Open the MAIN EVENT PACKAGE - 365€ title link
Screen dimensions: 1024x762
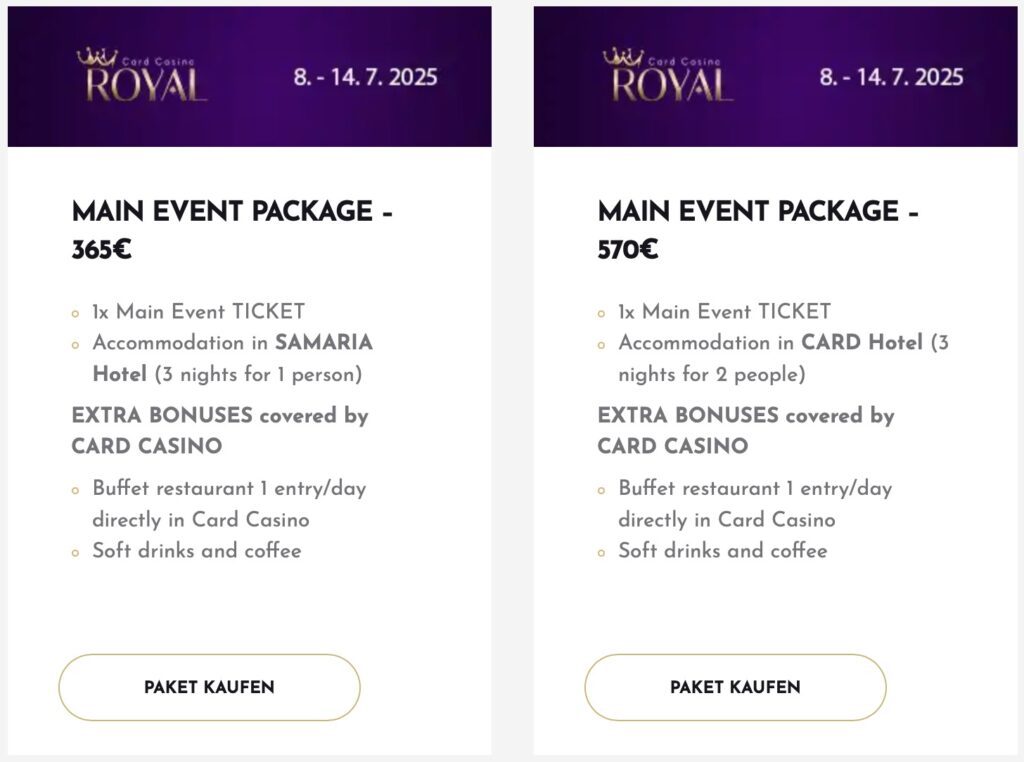[x=232, y=228]
